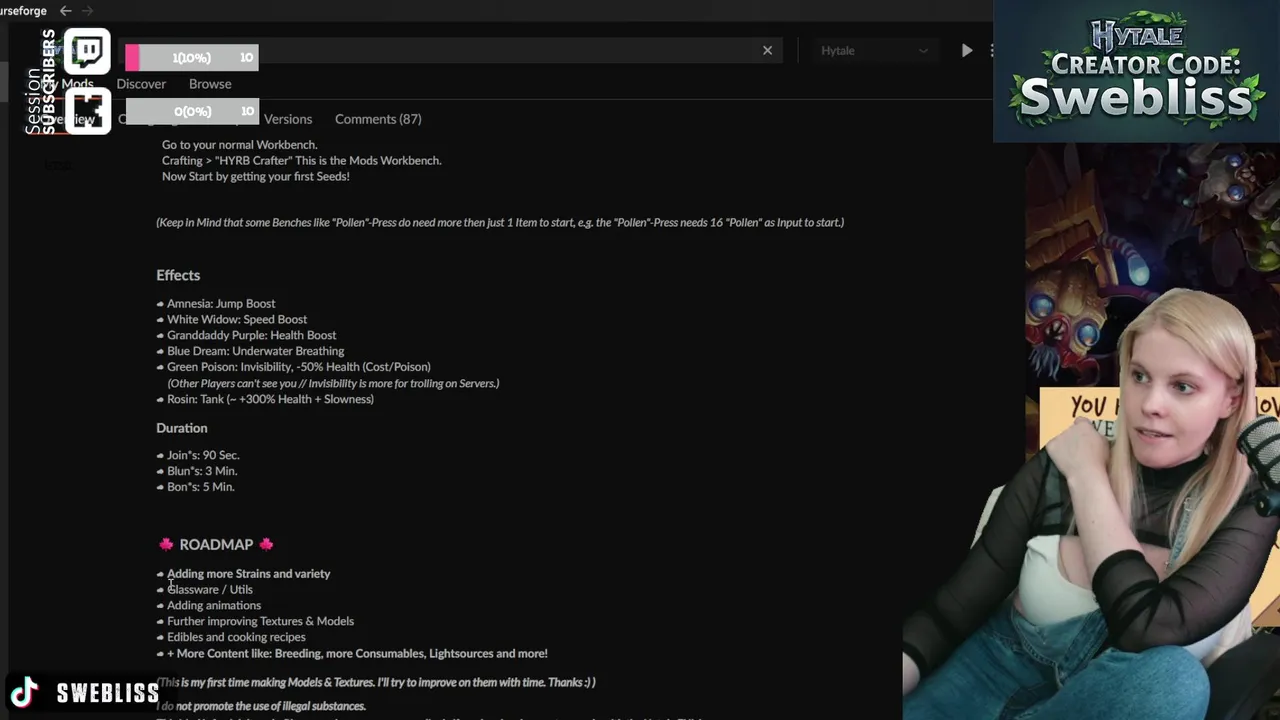Select the italic Keep in Mind note
Image resolution: width=1280 pixels, height=720 pixels.
pos(500,222)
